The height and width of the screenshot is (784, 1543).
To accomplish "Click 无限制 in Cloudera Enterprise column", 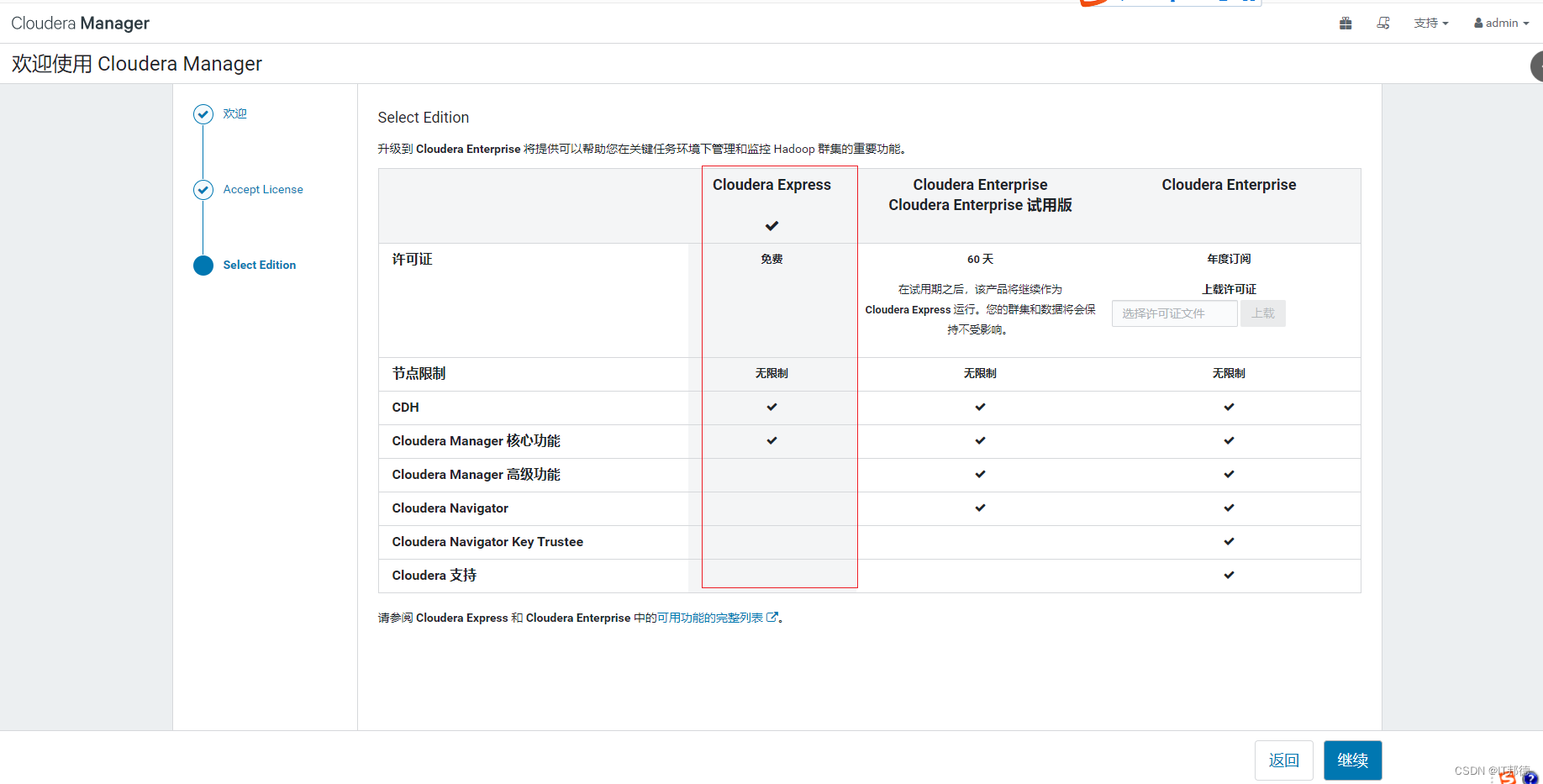I will (x=1229, y=373).
